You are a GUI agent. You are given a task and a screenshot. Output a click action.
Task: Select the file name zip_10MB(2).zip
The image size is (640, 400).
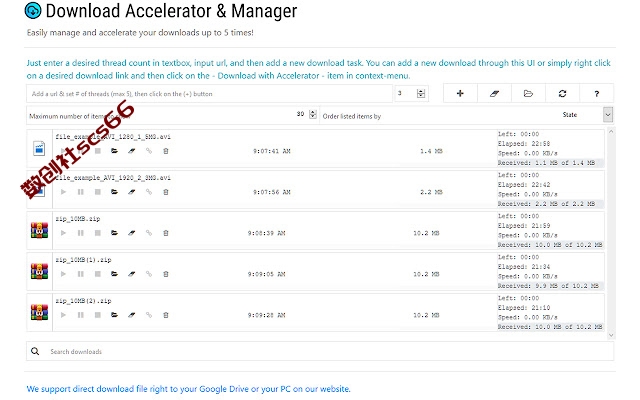[83, 301]
